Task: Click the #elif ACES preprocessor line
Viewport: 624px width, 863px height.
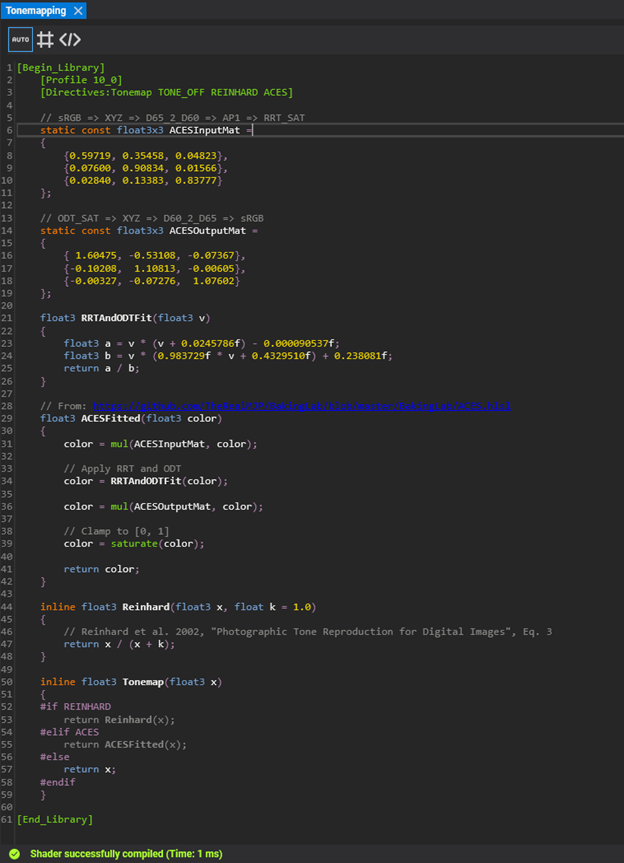Action: click(x=70, y=731)
